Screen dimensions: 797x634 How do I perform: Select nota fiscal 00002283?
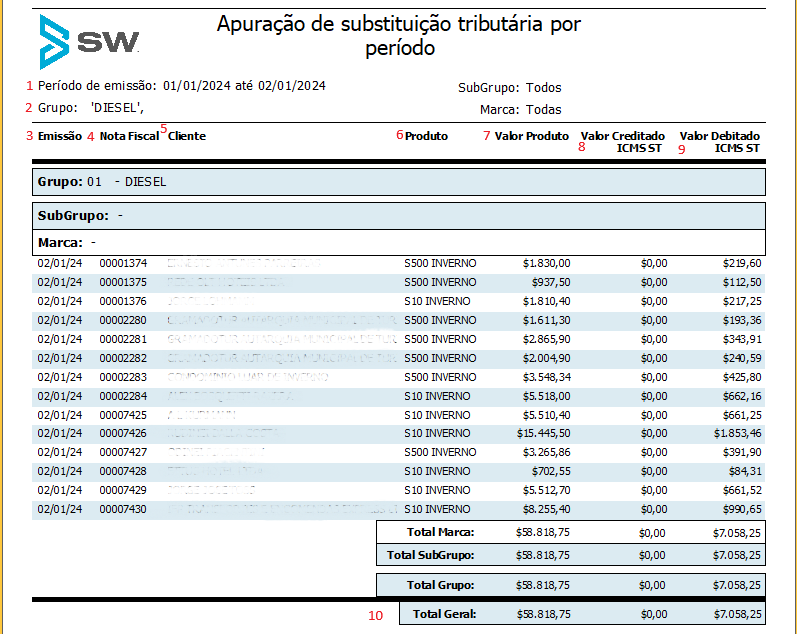pos(123,377)
